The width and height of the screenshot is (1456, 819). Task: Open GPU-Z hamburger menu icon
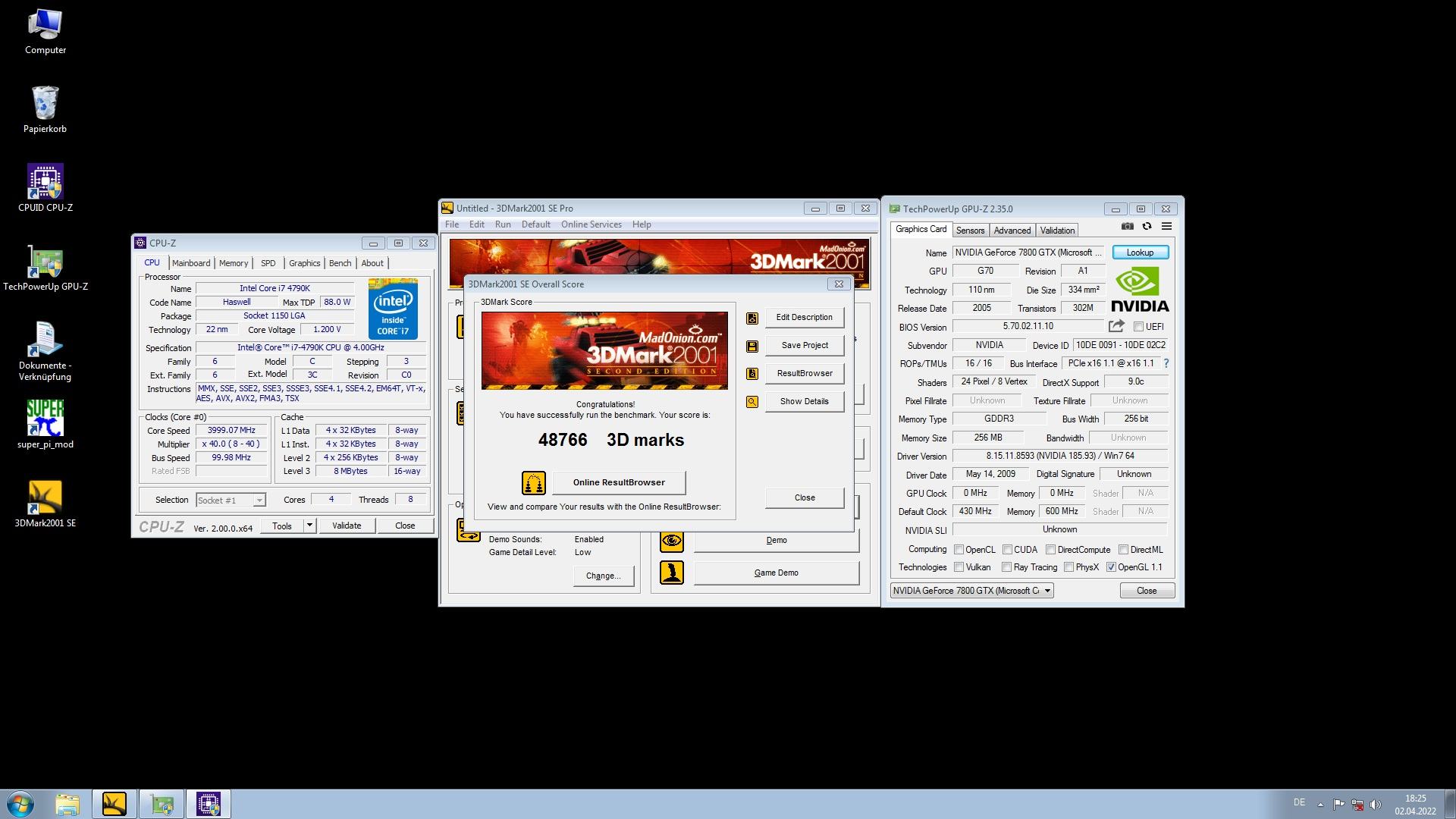pyautogui.click(x=1166, y=226)
